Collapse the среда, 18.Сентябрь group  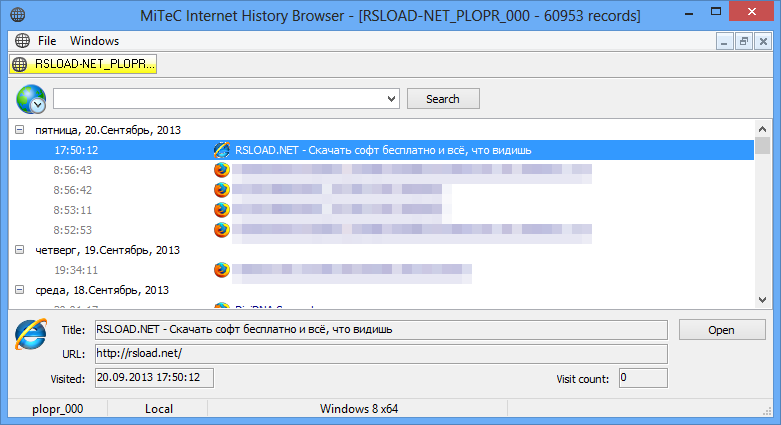coord(19,289)
